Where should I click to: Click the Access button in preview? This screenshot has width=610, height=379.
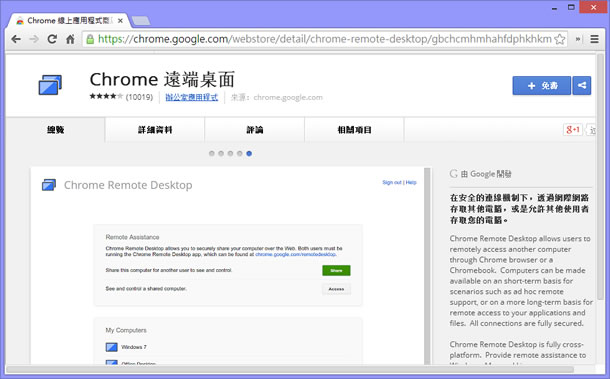pyautogui.click(x=336, y=289)
